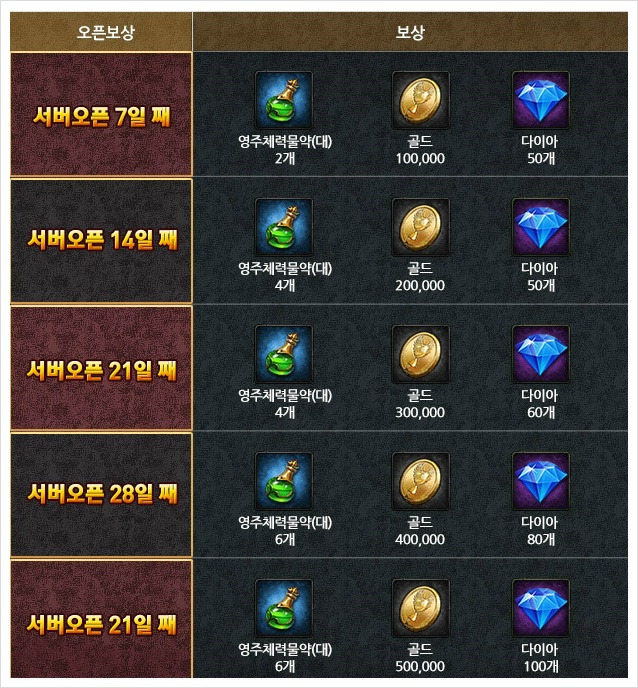Select the gold coin icon above 400,000

coord(420,481)
